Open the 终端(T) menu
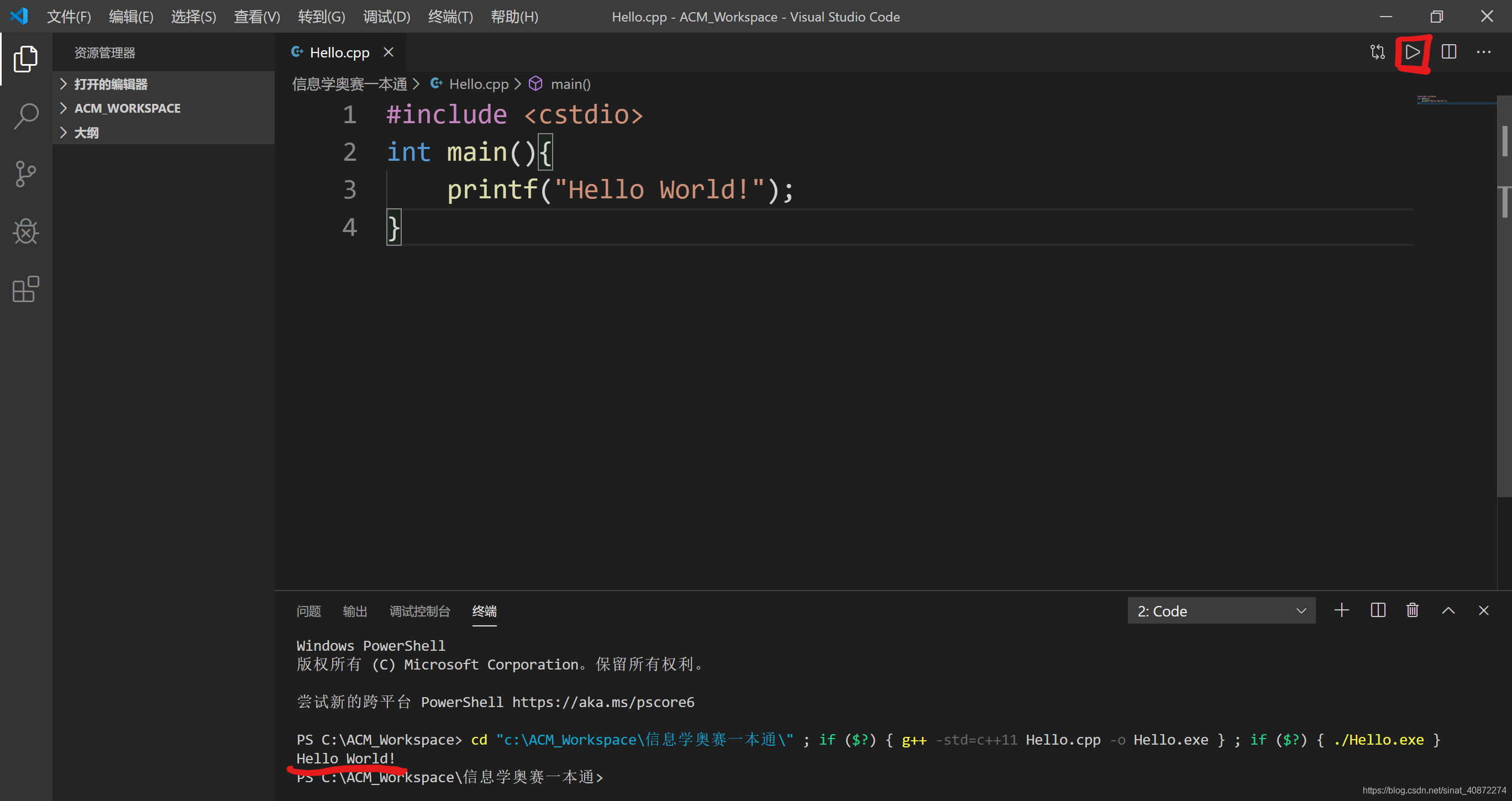Screen dimensions: 1512x801 click(x=451, y=17)
